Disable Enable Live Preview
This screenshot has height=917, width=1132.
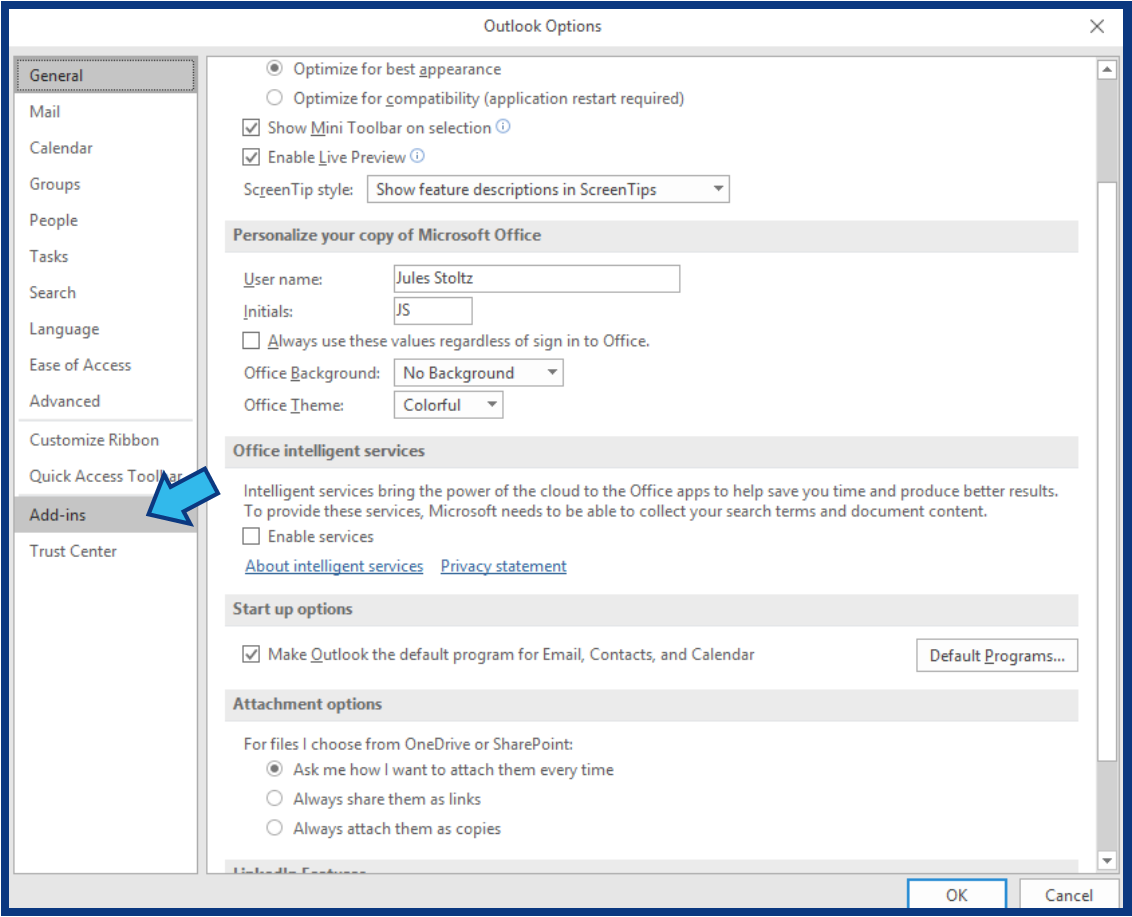coord(251,157)
